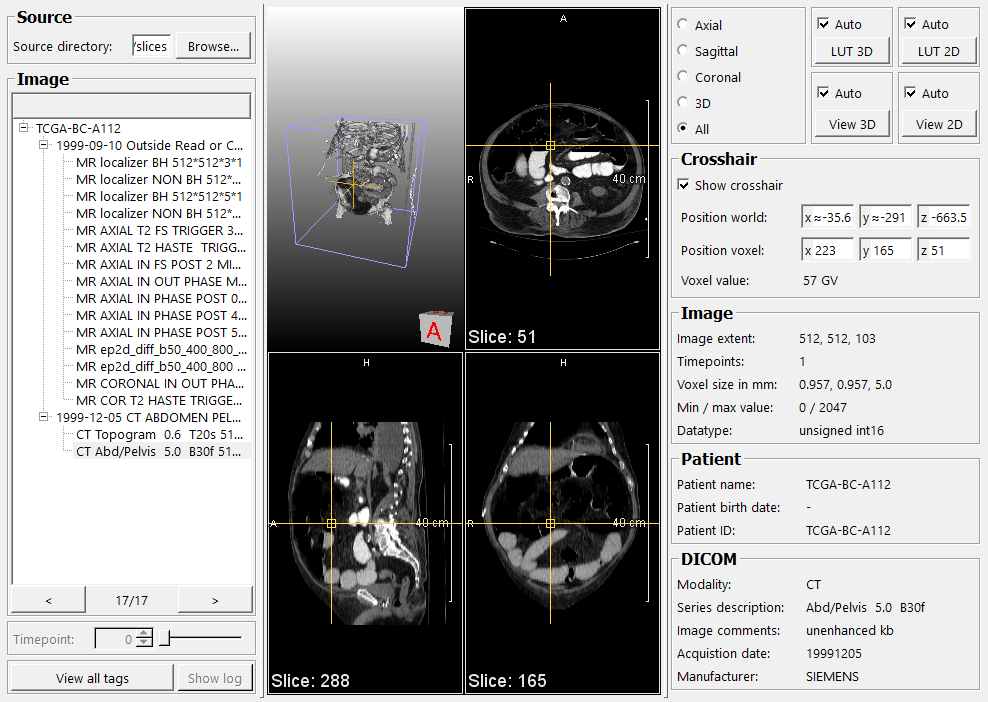988x702 pixels.
Task: Collapse the 1999-09-10 Outside Read study node
Action: coord(43,145)
